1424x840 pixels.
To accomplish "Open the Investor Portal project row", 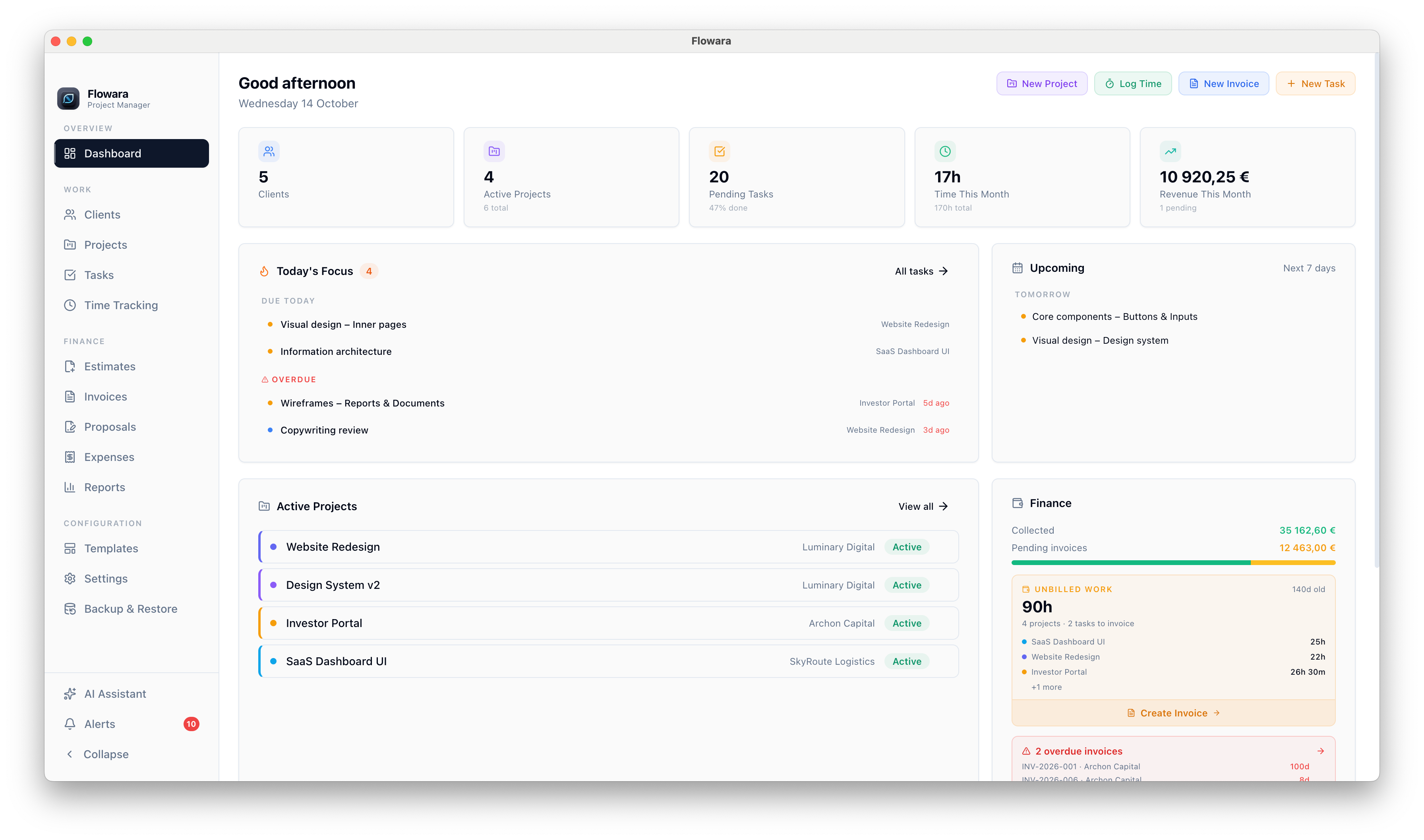I will point(608,623).
